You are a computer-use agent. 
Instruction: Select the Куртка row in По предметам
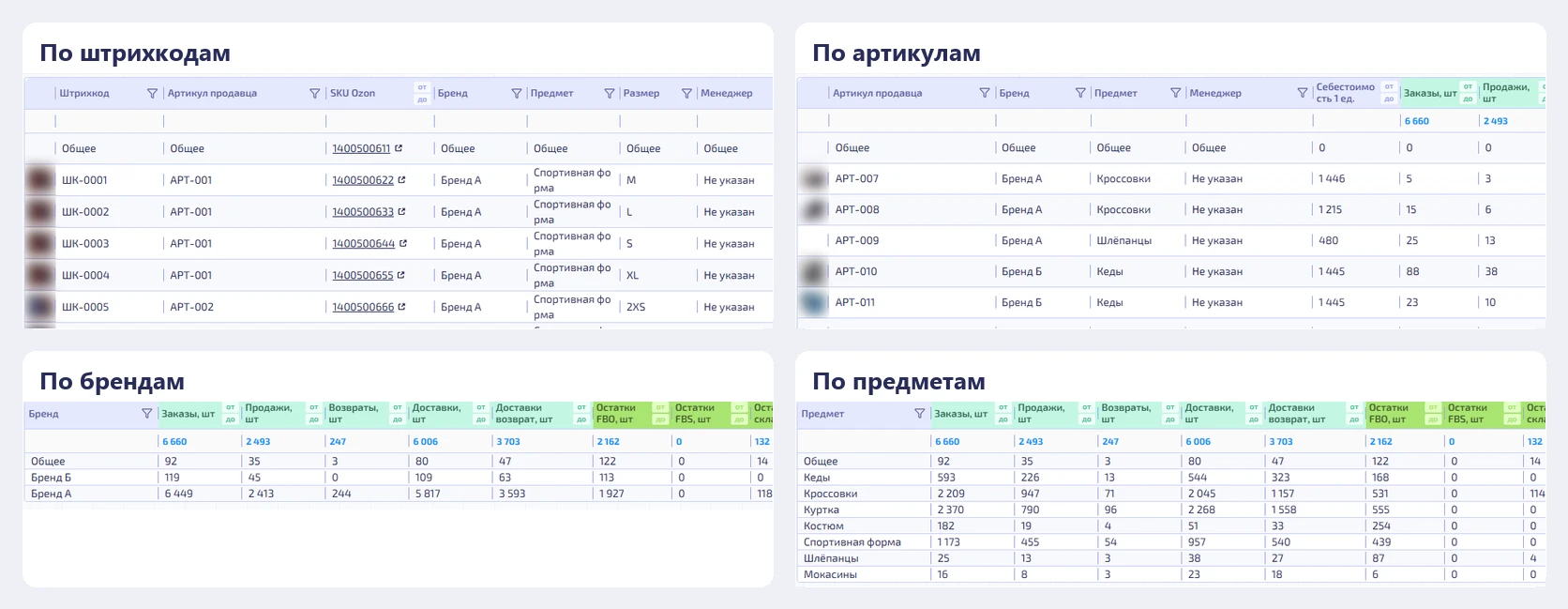pyautogui.click(x=1171, y=510)
